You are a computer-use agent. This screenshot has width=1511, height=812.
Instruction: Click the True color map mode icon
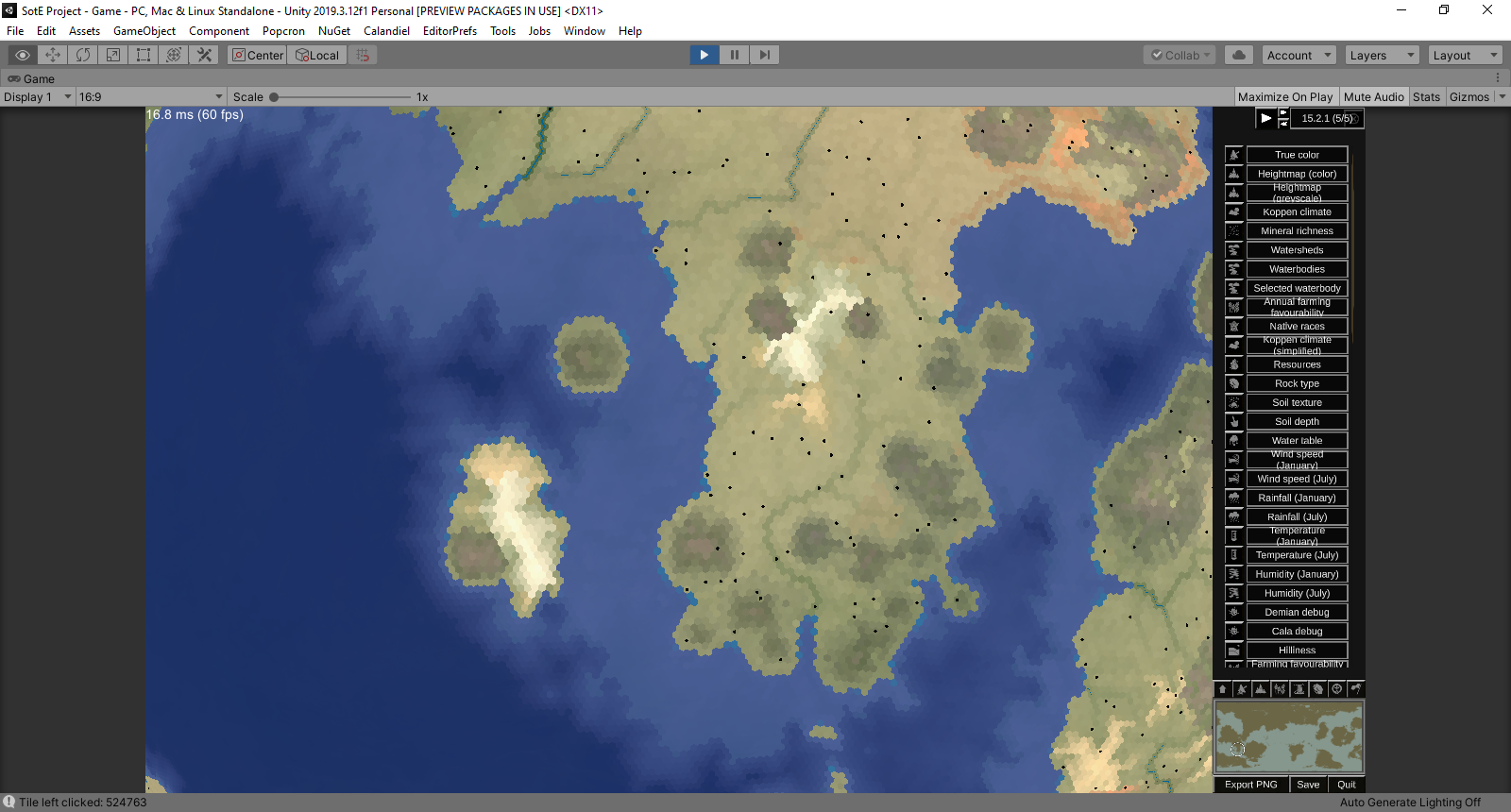(1234, 155)
